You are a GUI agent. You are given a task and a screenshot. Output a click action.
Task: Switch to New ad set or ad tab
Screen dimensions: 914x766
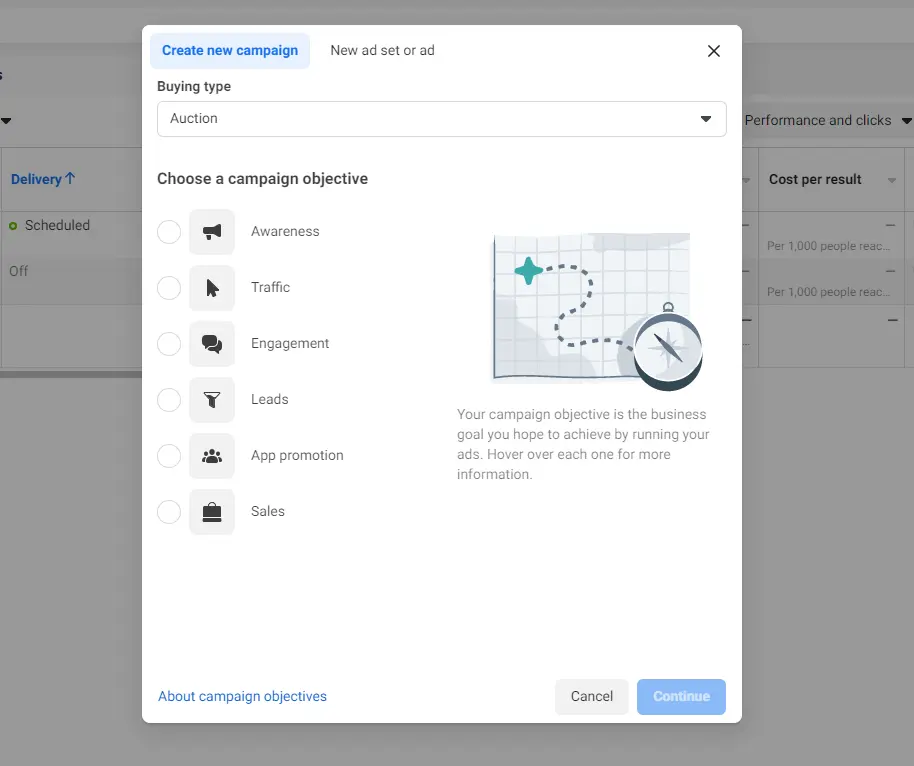[x=382, y=51]
